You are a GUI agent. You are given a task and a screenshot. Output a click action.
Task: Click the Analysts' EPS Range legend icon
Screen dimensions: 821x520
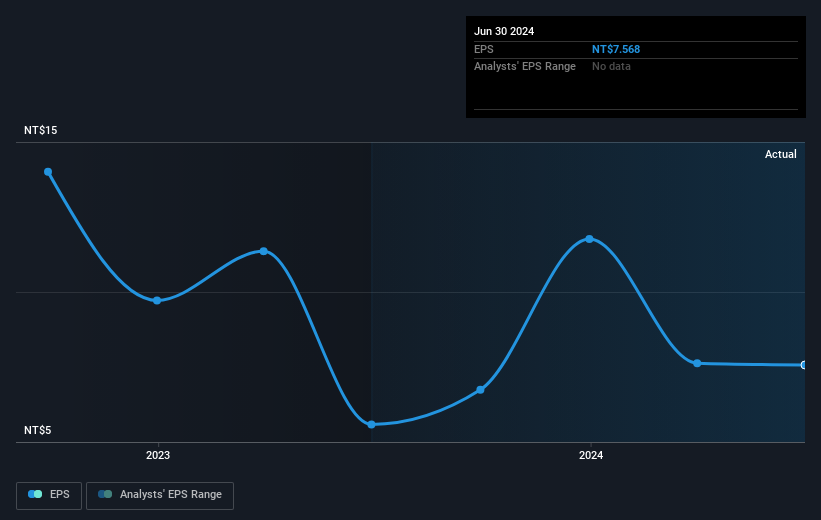pyautogui.click(x=105, y=494)
